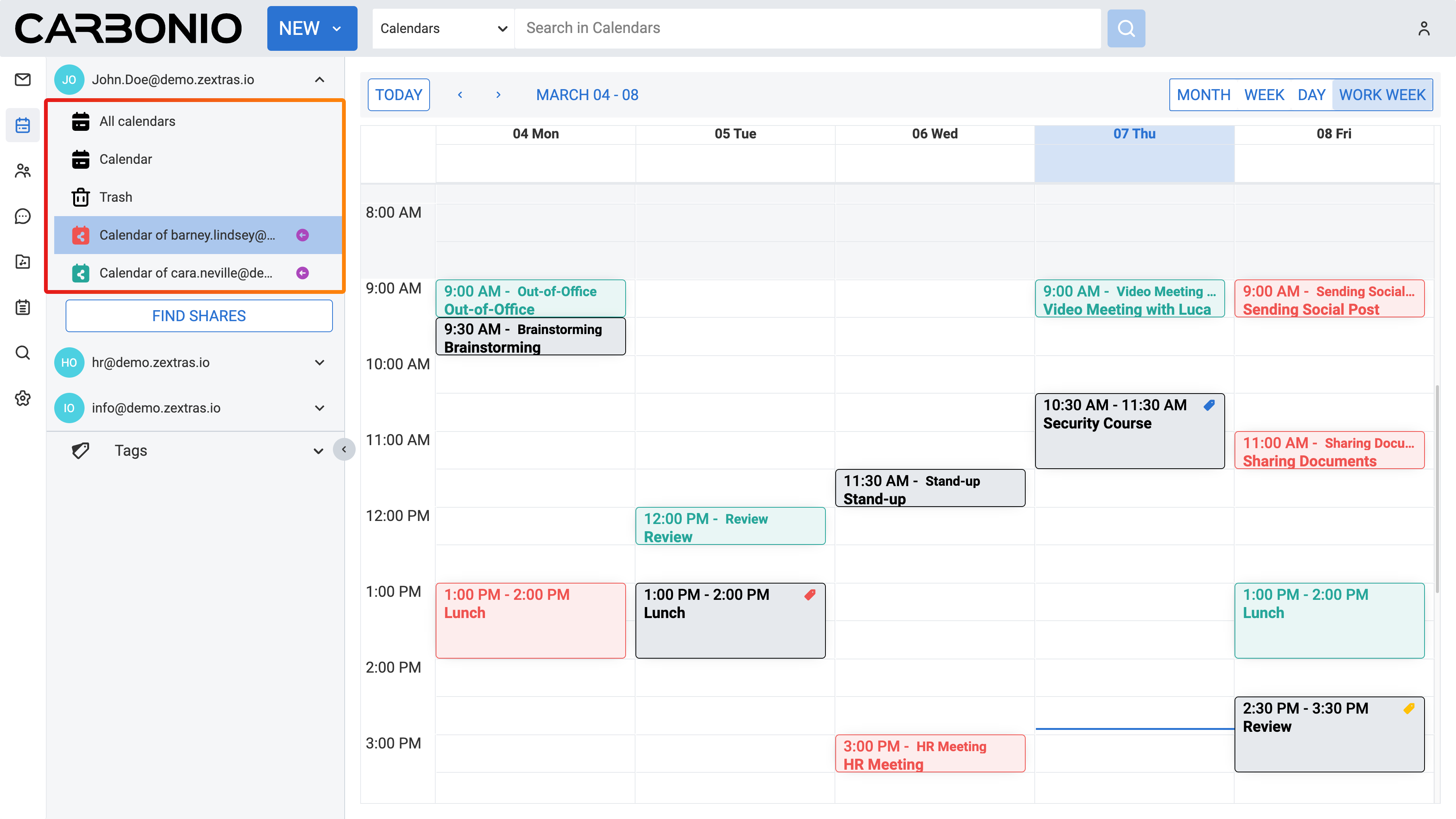The width and height of the screenshot is (1456, 819).
Task: Click the blue tag on Security Course
Action: coord(1209,405)
